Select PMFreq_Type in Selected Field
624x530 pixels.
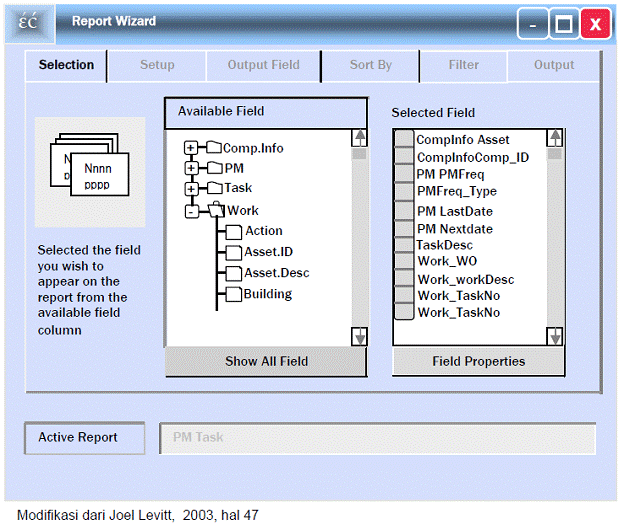tap(457, 191)
